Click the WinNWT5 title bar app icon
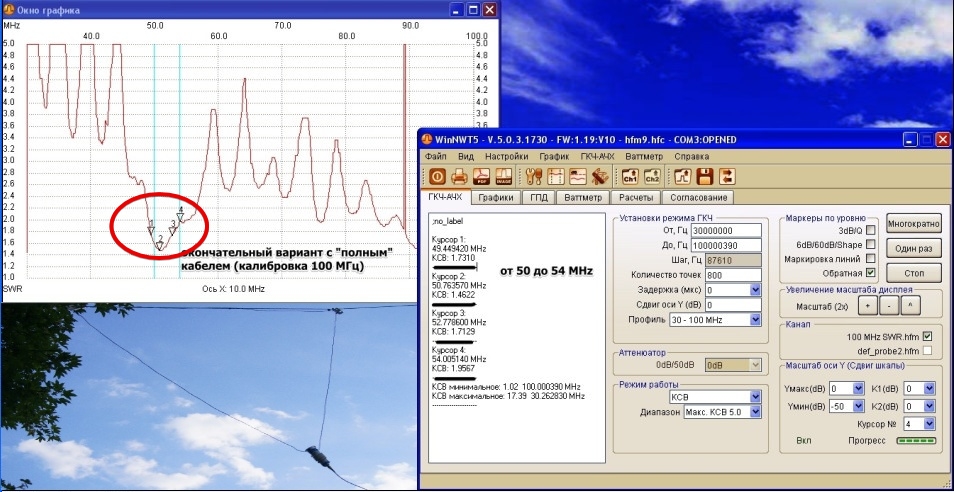Viewport: 954px width, 492px height. [427, 140]
